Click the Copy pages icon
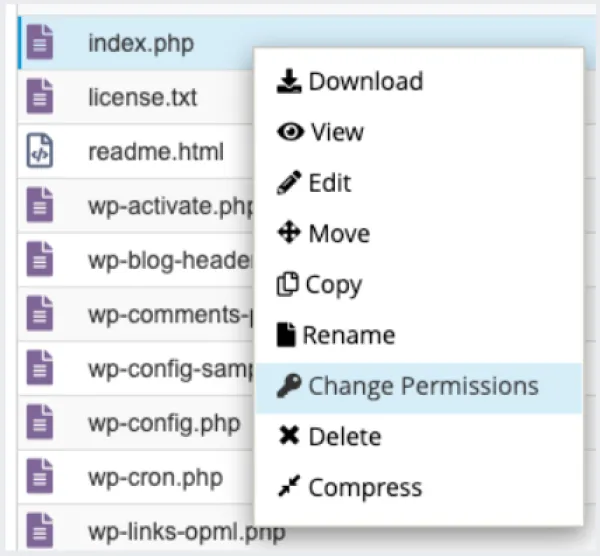The width and height of the screenshot is (600, 556). 287,284
